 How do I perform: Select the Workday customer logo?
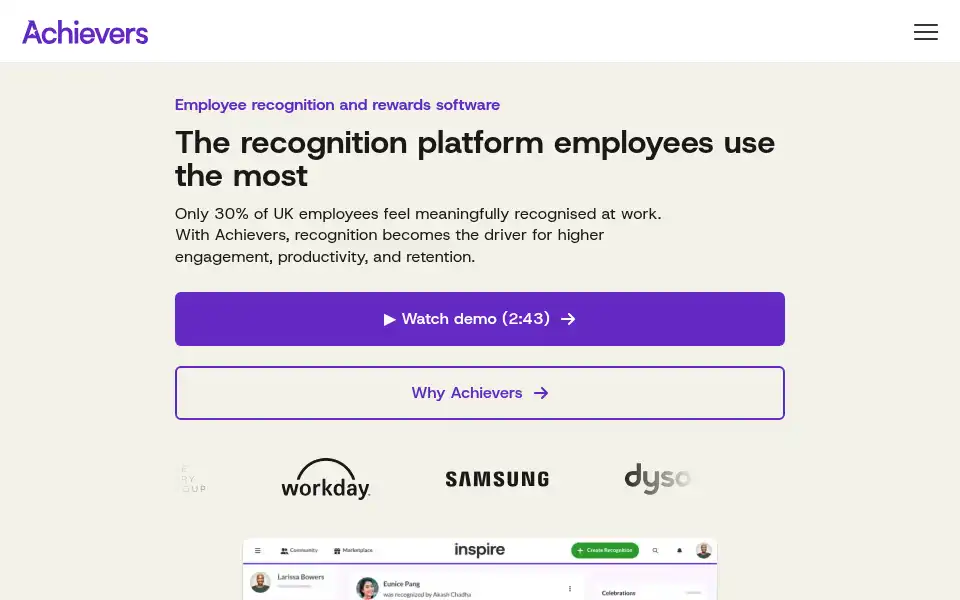coord(325,479)
